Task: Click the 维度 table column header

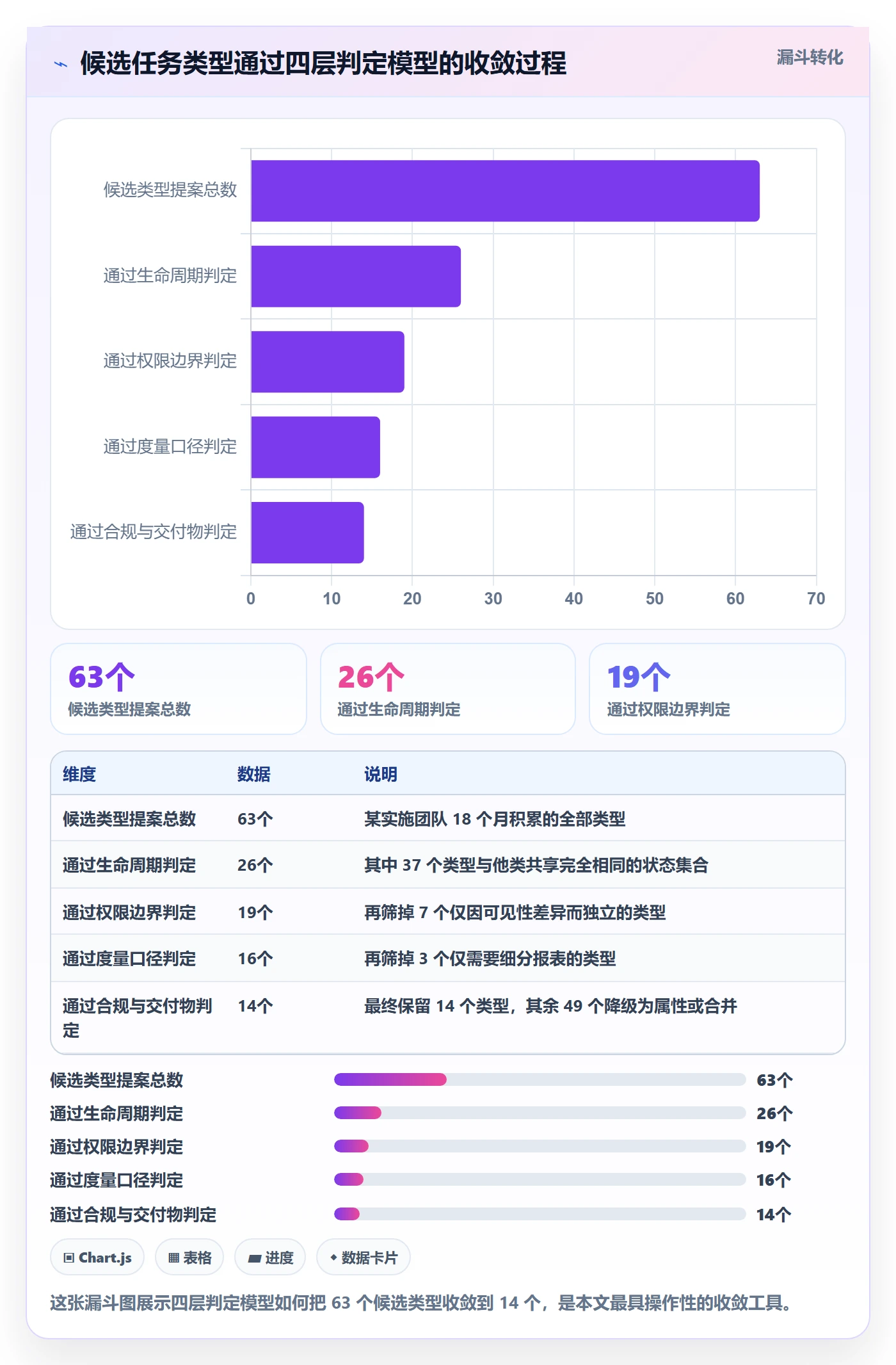Action: 79,774
